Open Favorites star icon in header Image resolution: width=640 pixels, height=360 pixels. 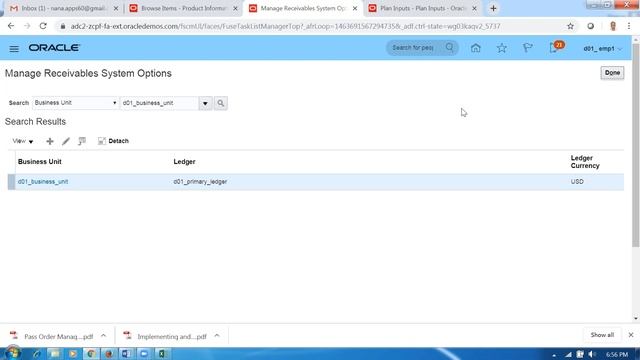[502, 48]
